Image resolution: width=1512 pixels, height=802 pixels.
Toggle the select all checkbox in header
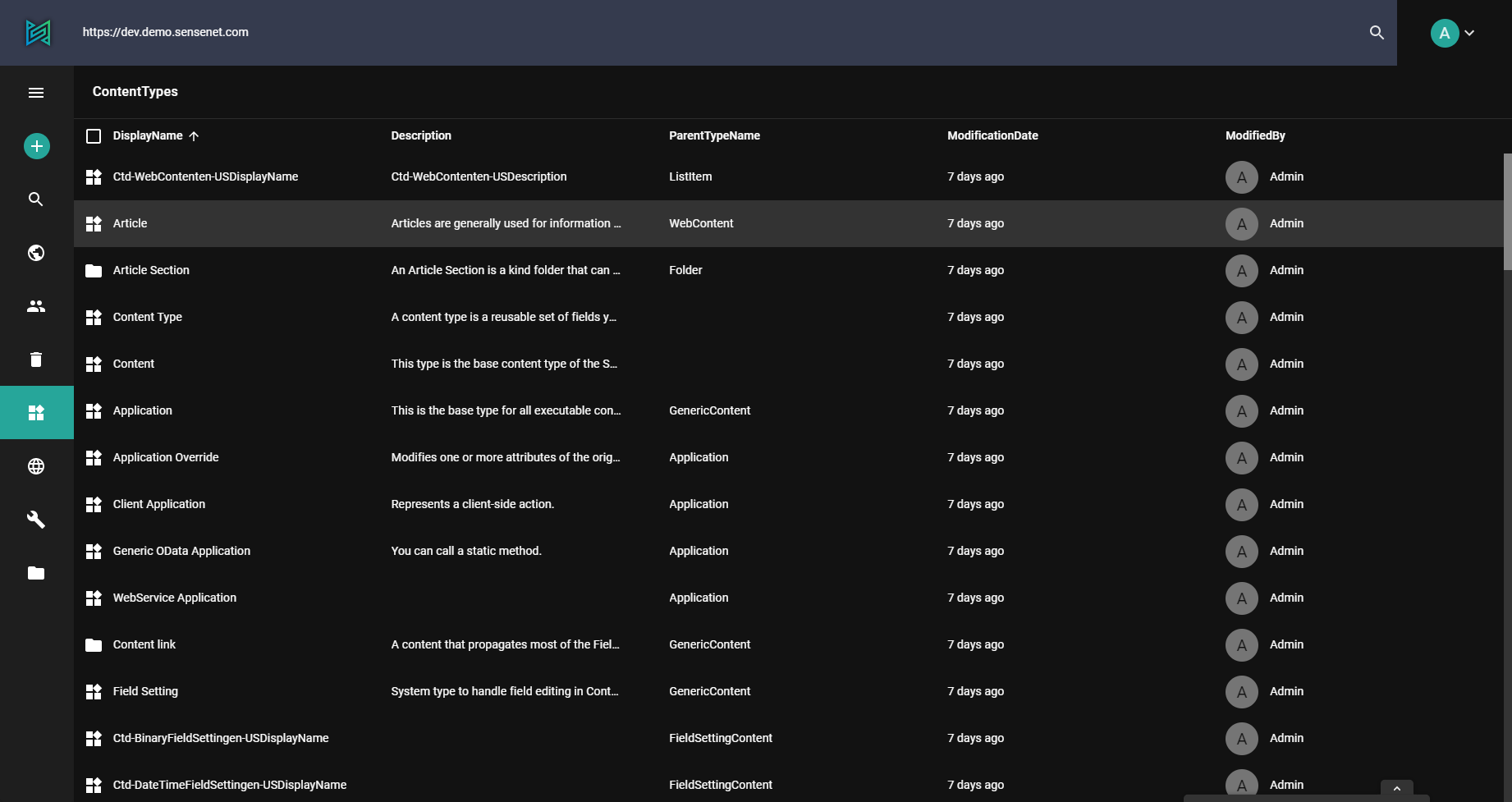pos(94,135)
